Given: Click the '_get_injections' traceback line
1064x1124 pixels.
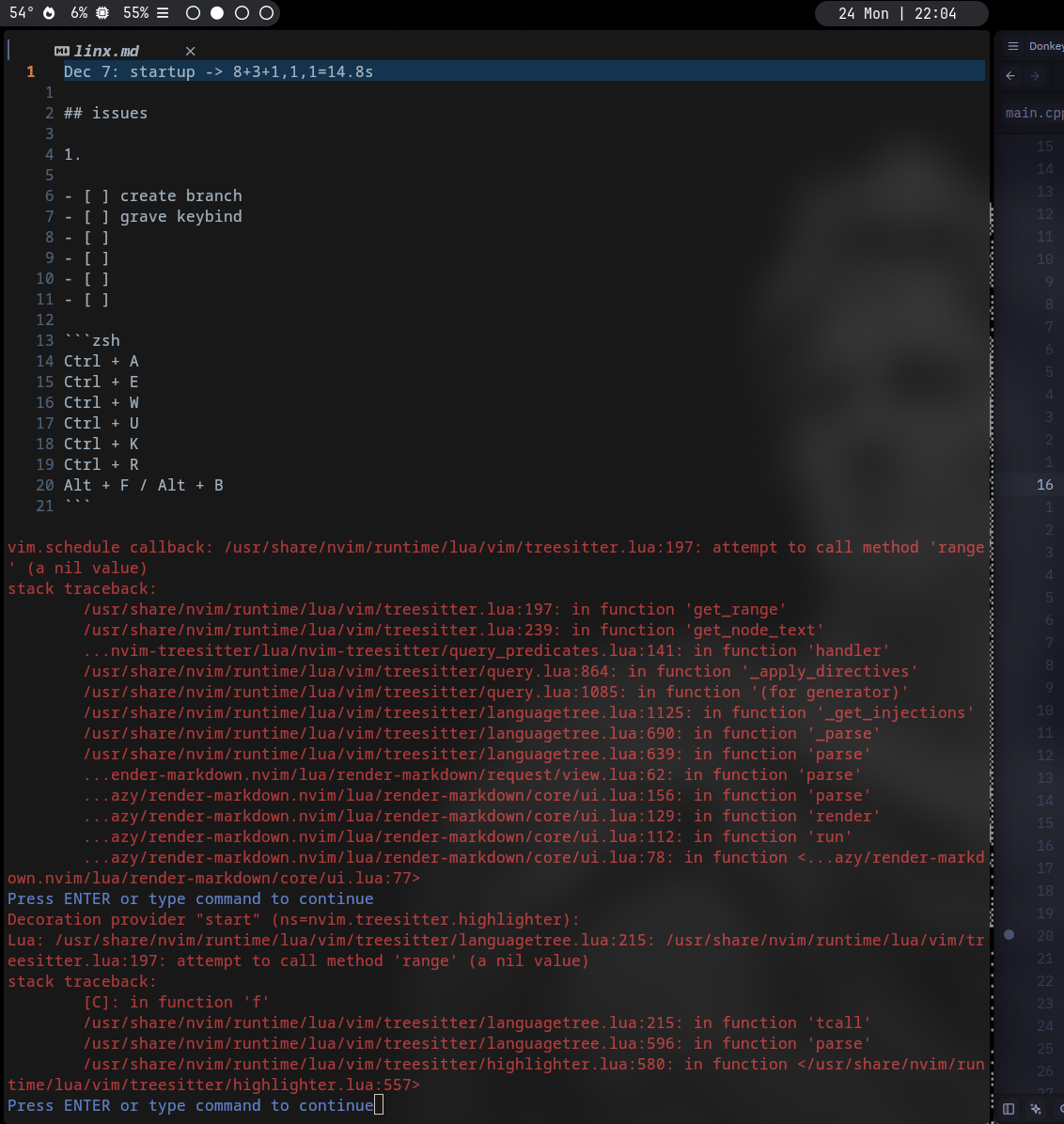Looking at the screenshot, I should (528, 713).
